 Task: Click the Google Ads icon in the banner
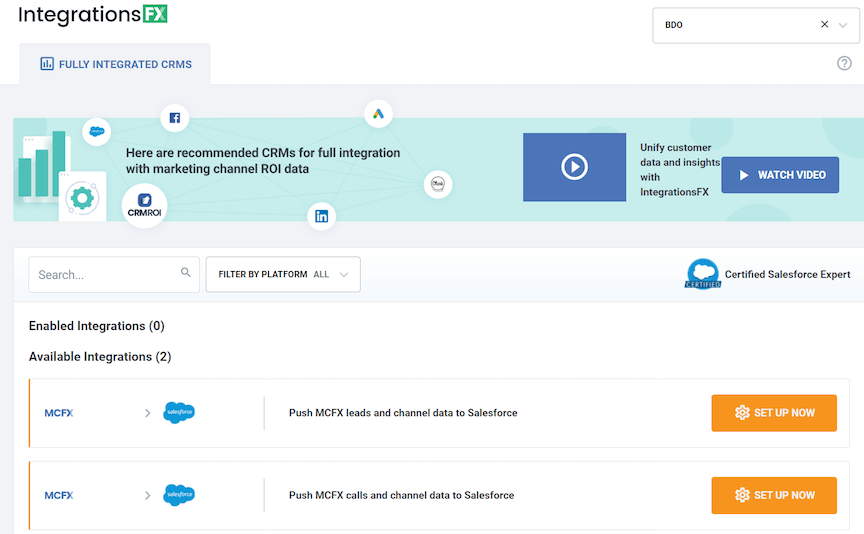click(379, 114)
